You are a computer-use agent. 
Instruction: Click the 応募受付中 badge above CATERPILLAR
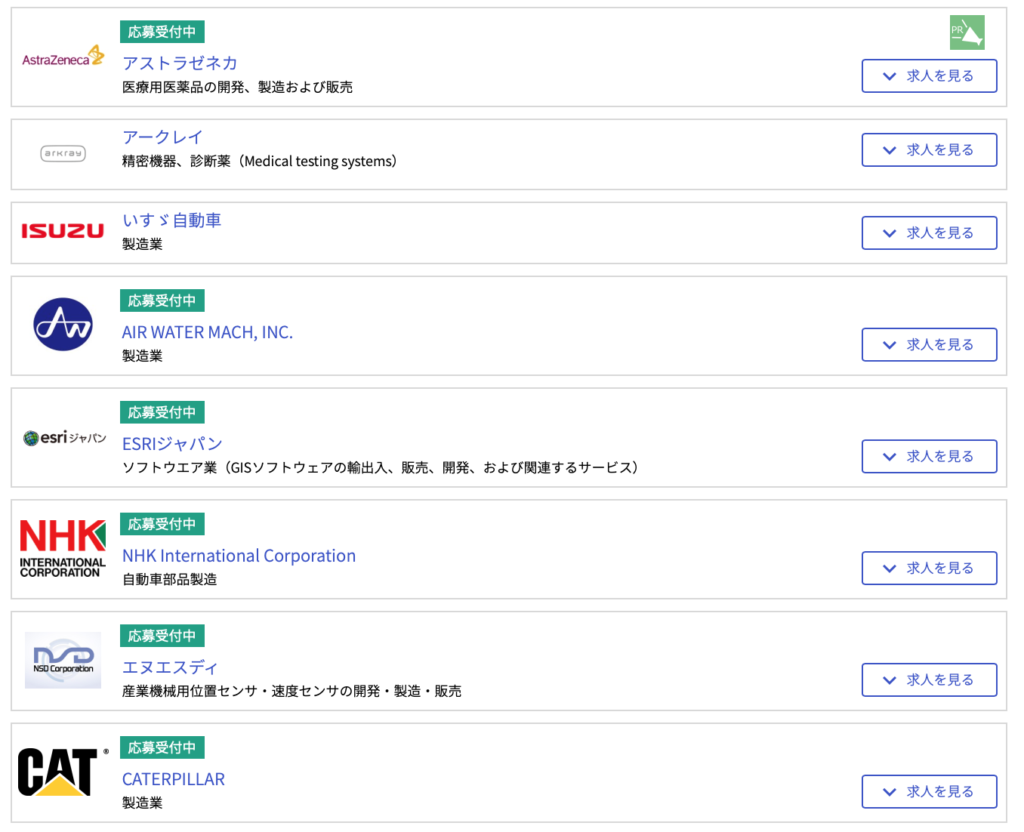[x=162, y=747]
